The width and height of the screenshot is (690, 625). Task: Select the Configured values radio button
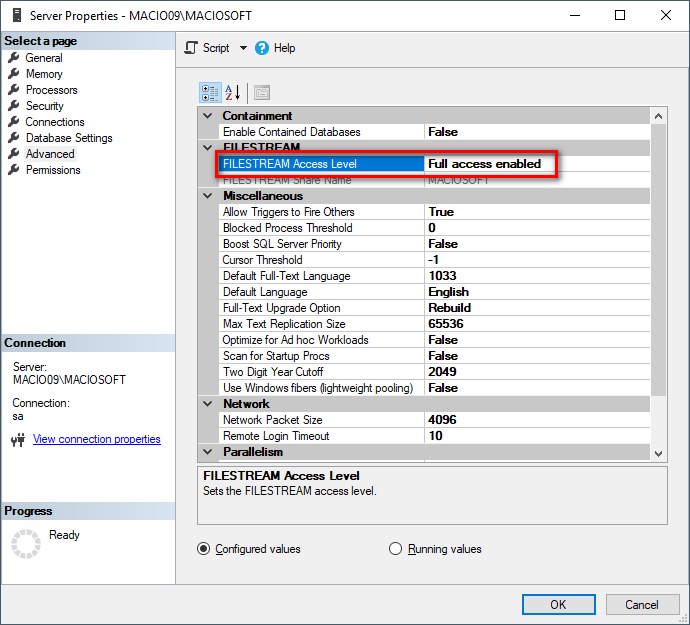point(204,549)
